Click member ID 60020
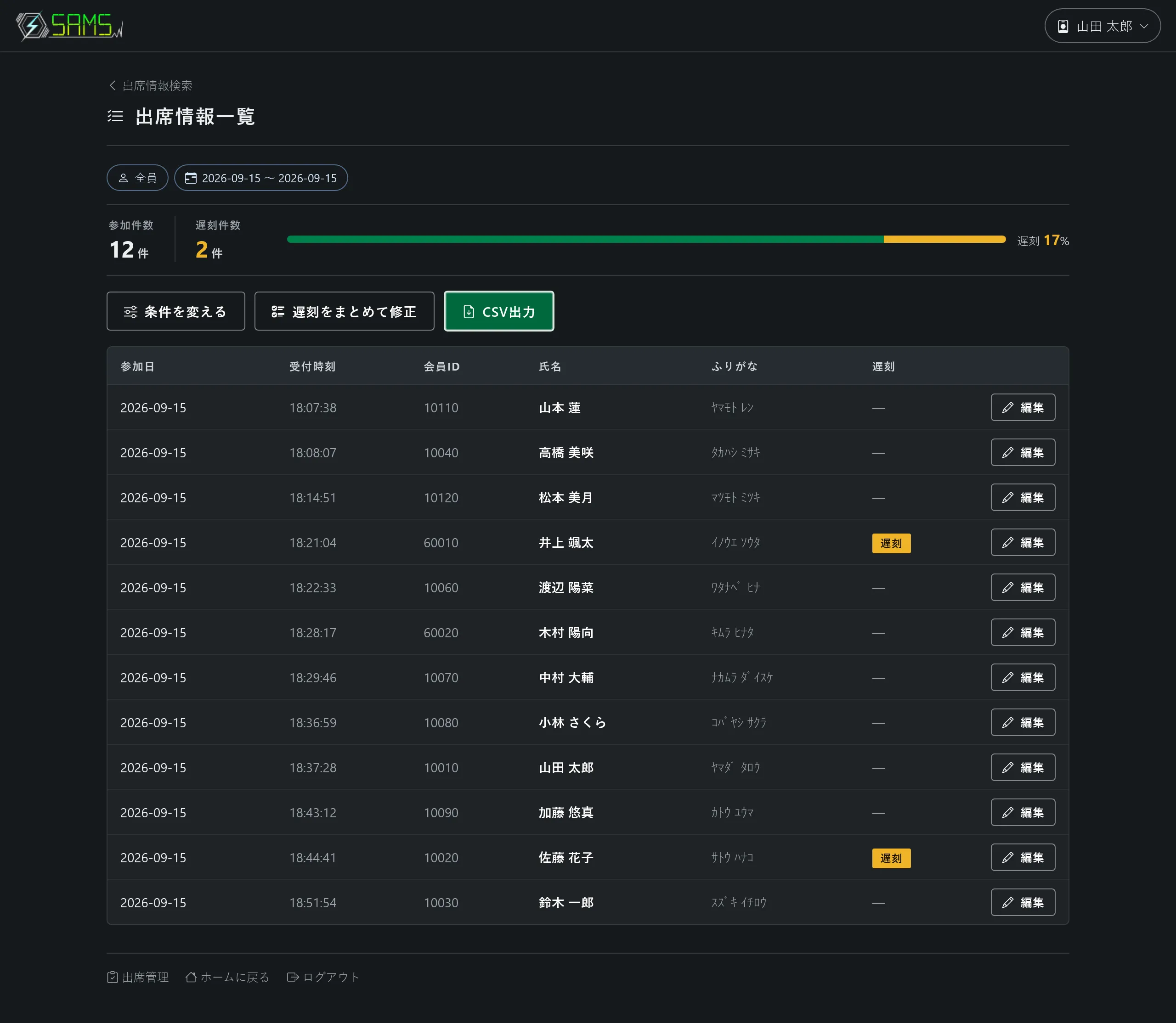1176x1023 pixels. click(441, 633)
